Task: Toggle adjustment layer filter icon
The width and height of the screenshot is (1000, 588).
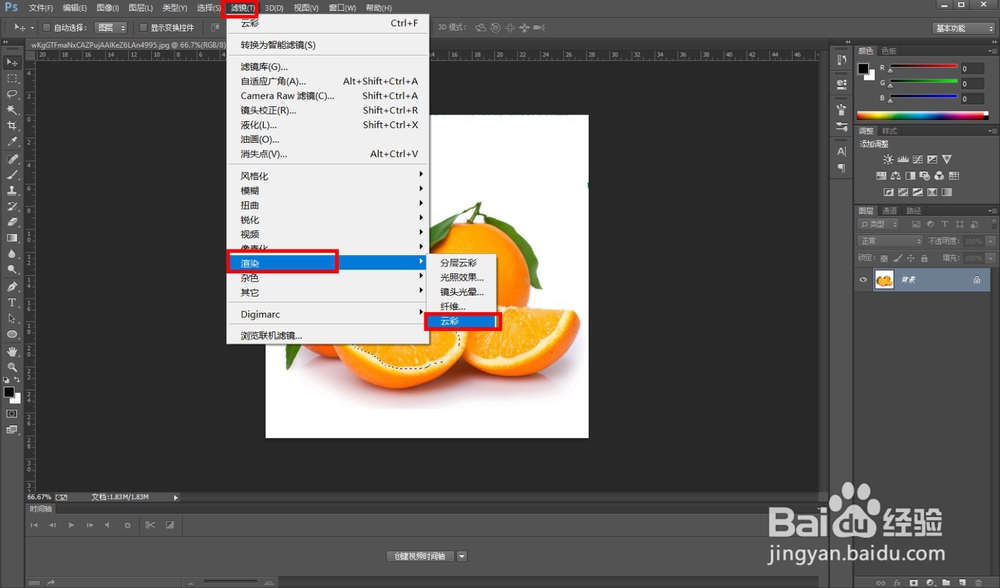Action: (x=930, y=224)
